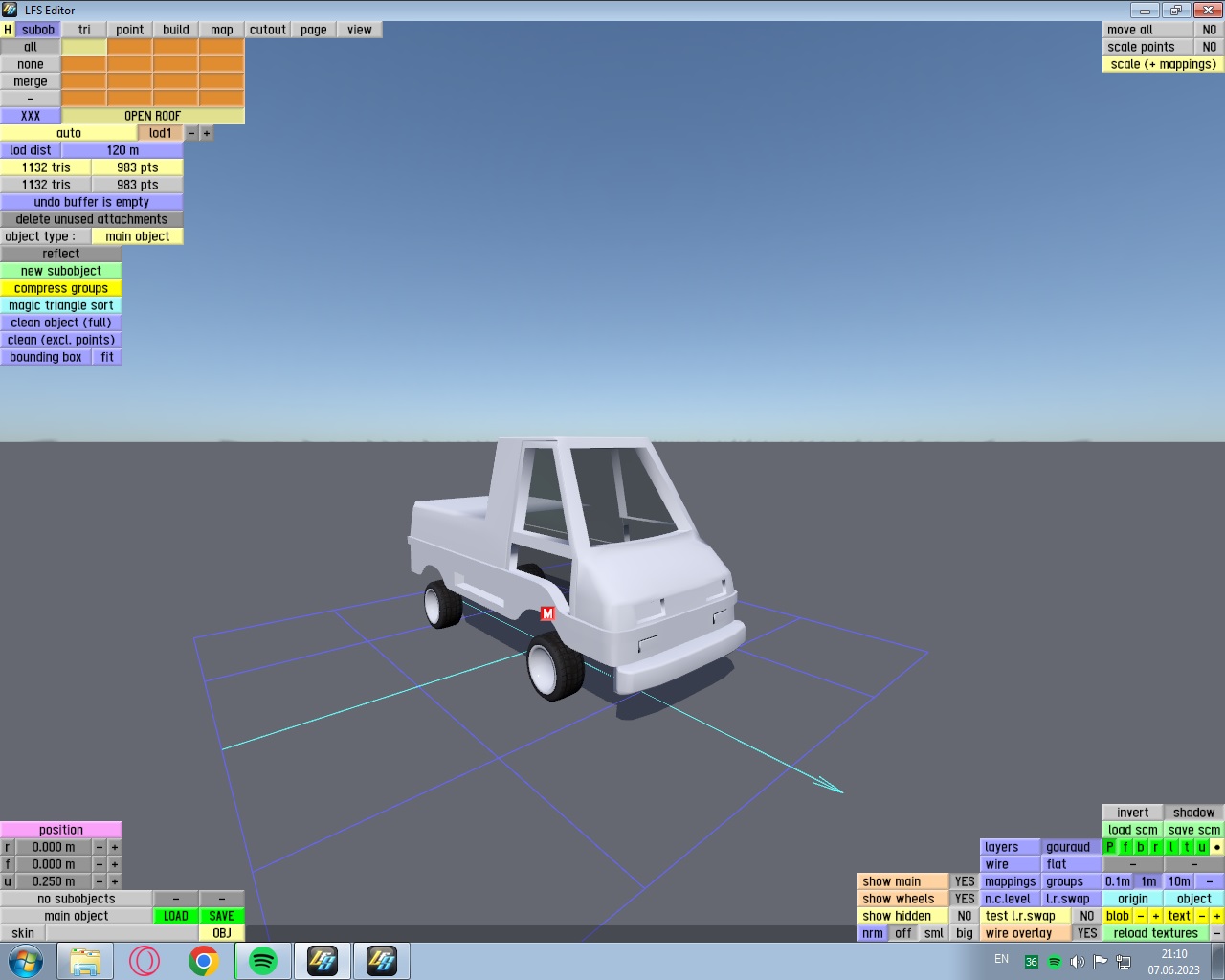Toggle the 'show hidden' NO setting

coord(965,916)
